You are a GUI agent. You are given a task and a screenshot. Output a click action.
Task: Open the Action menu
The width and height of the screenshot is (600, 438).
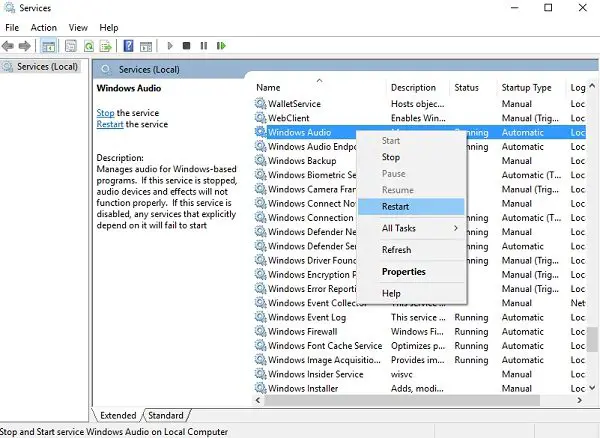click(x=44, y=28)
